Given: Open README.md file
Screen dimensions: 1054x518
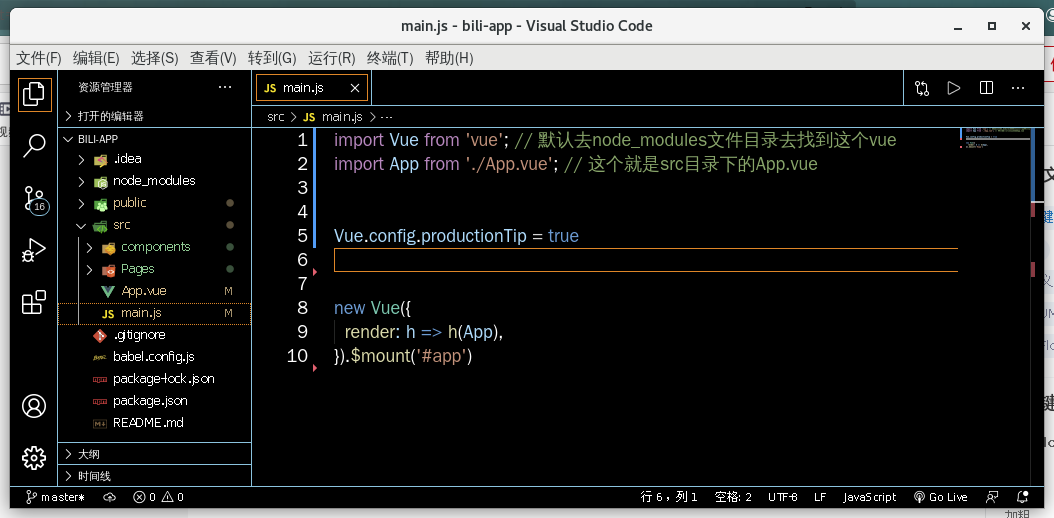Looking at the screenshot, I should click(x=155, y=423).
